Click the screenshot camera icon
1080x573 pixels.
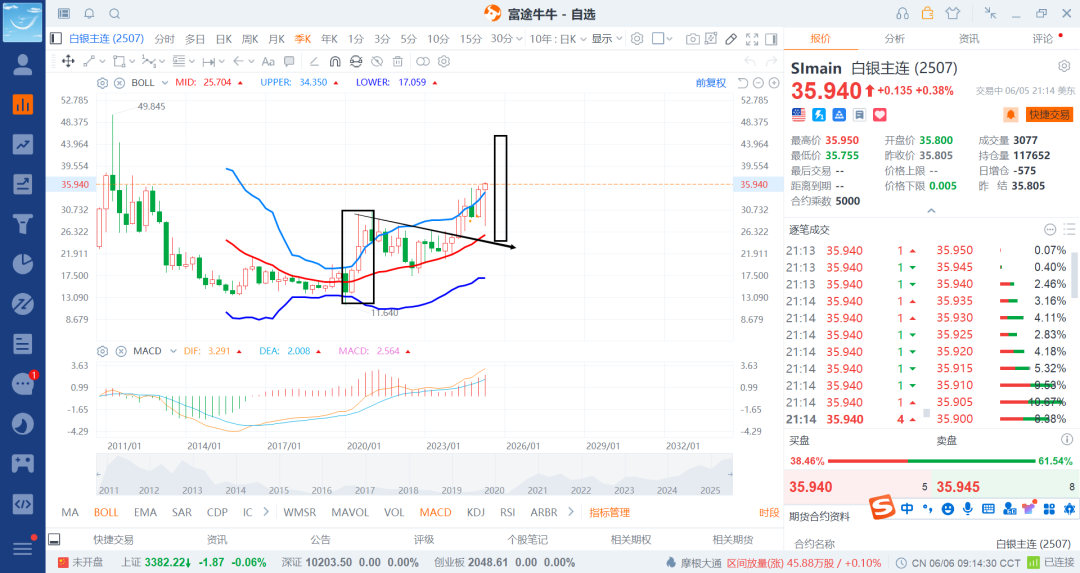coord(692,39)
